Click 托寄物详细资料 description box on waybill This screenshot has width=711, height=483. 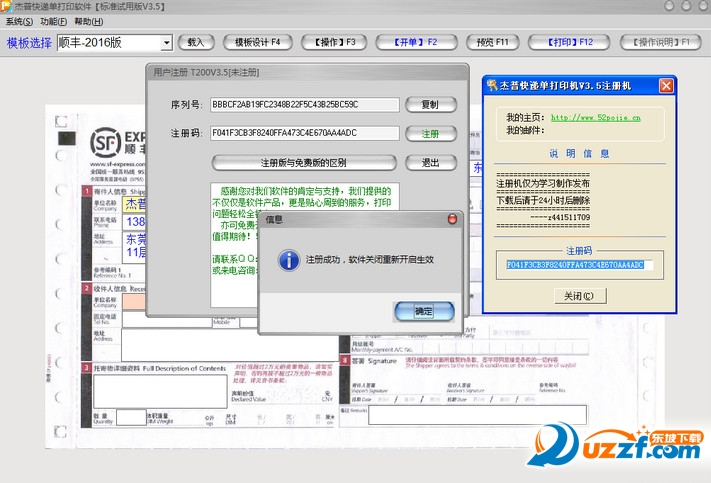click(160, 391)
